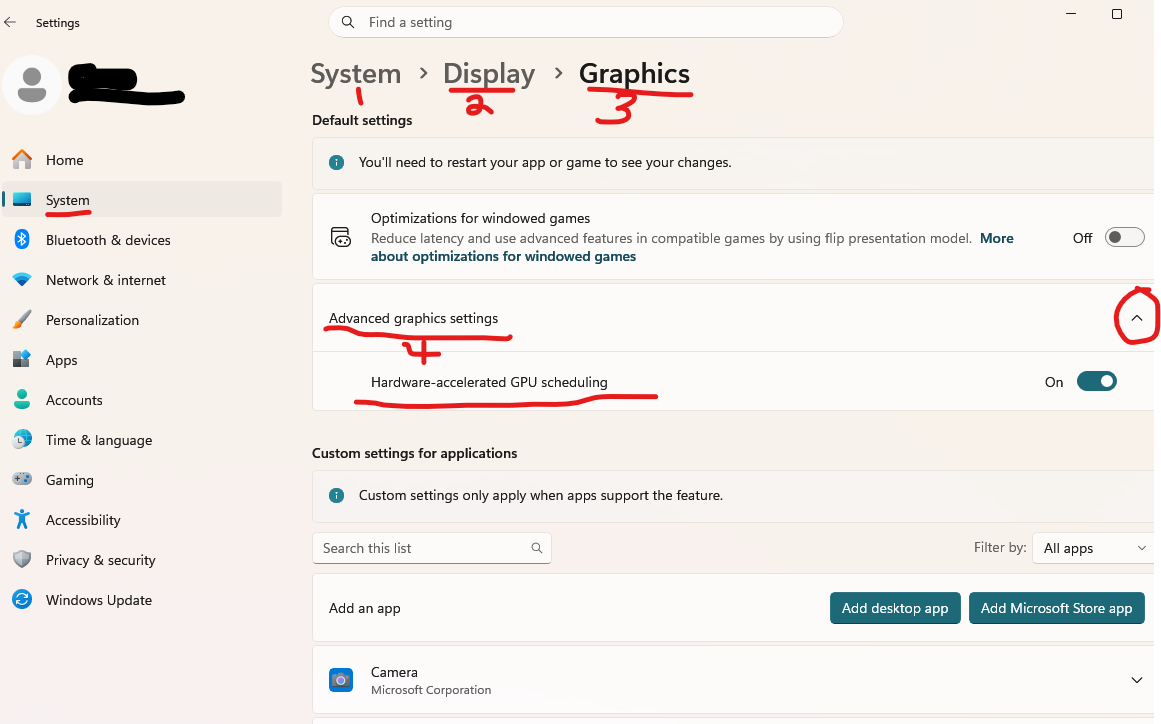
Task: Click the Custom settings for applications heading
Action: point(415,453)
